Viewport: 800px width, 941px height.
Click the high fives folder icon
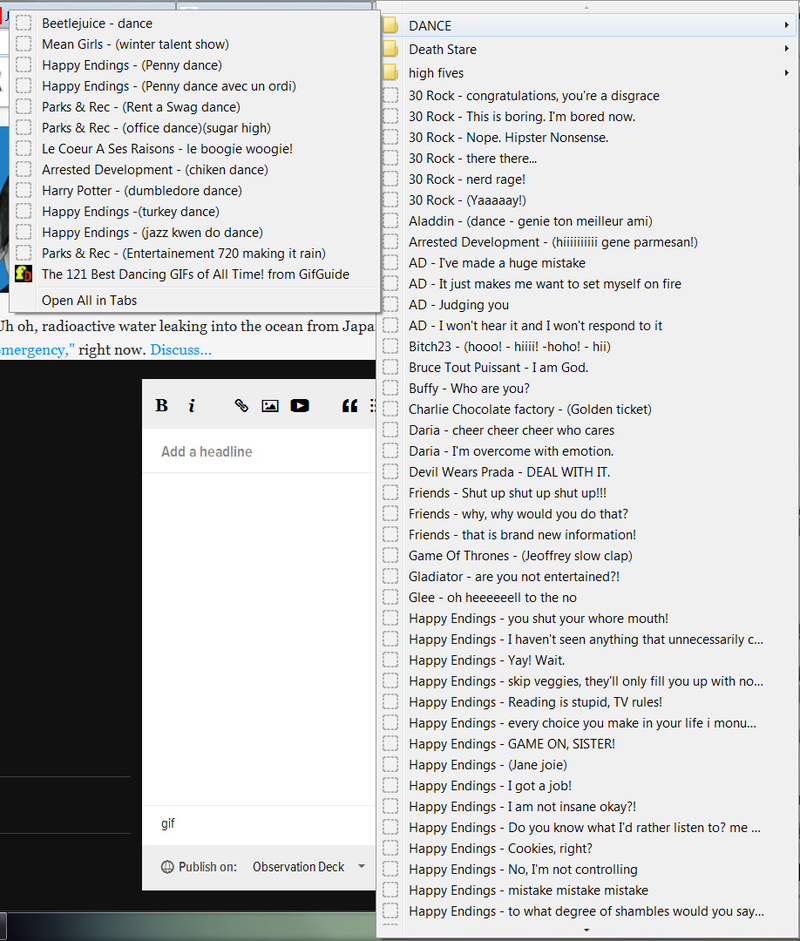click(x=391, y=73)
